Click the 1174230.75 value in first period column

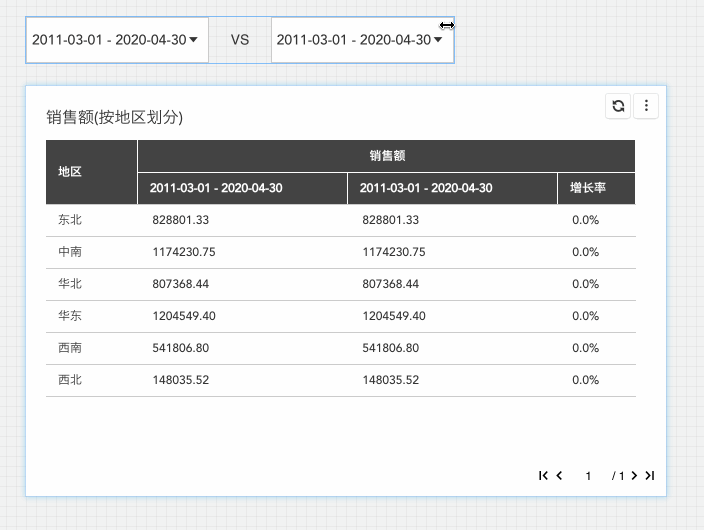tap(184, 252)
